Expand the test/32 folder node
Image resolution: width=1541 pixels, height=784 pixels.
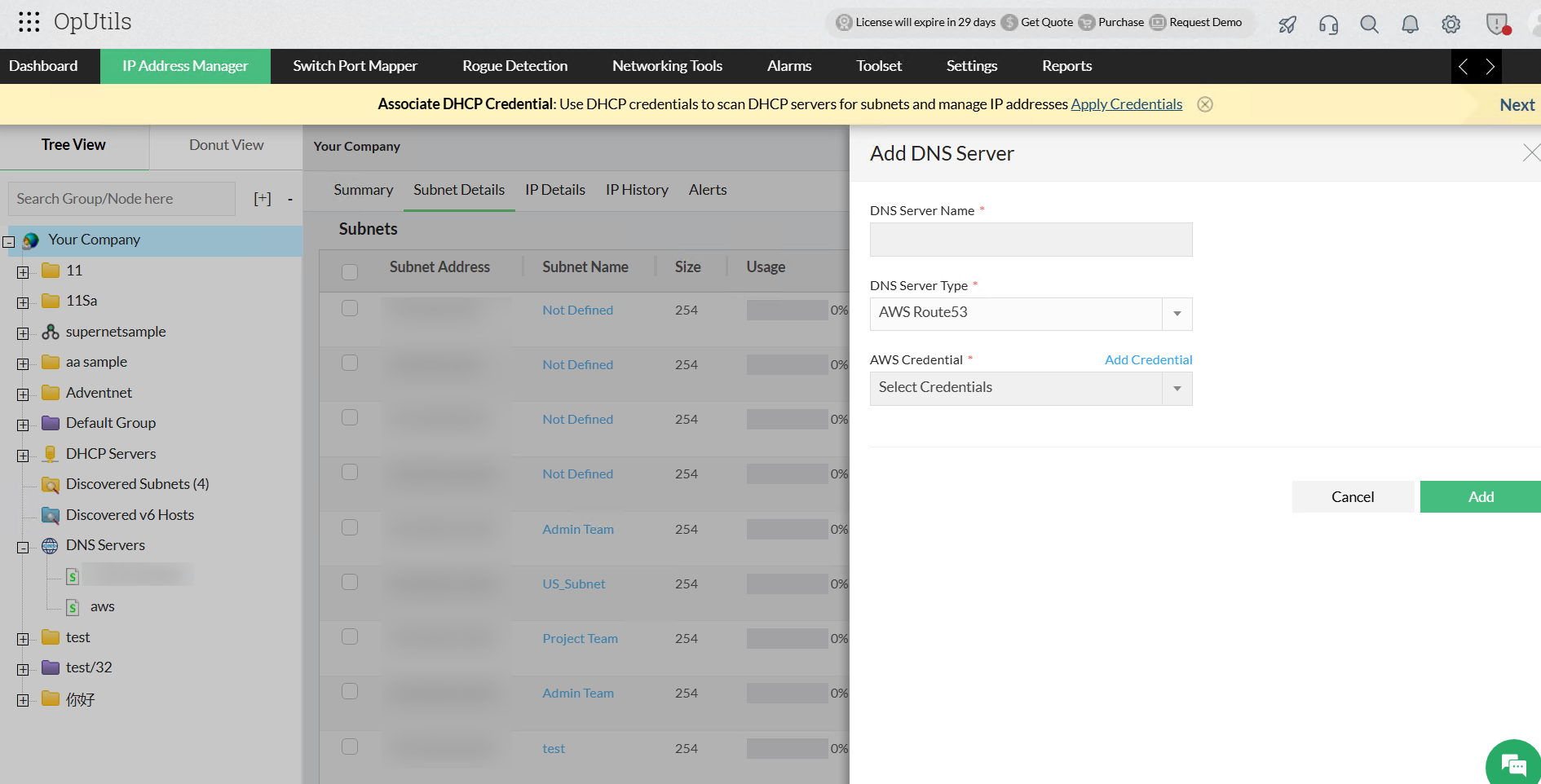coord(23,669)
